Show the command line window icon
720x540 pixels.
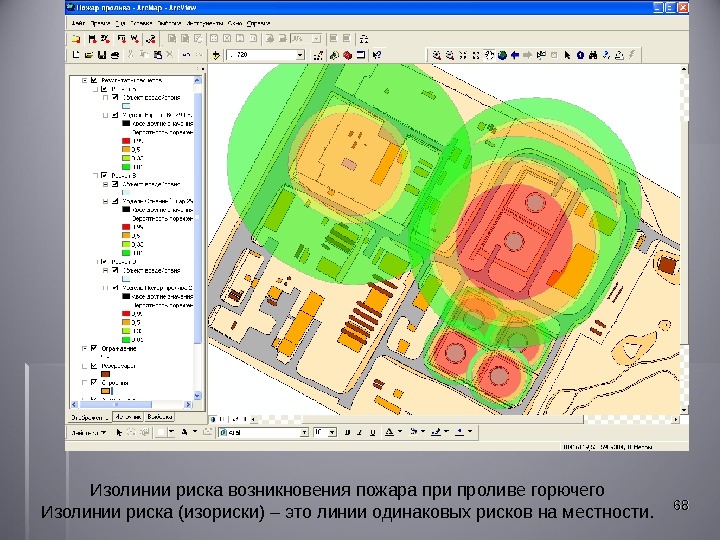pos(361,55)
